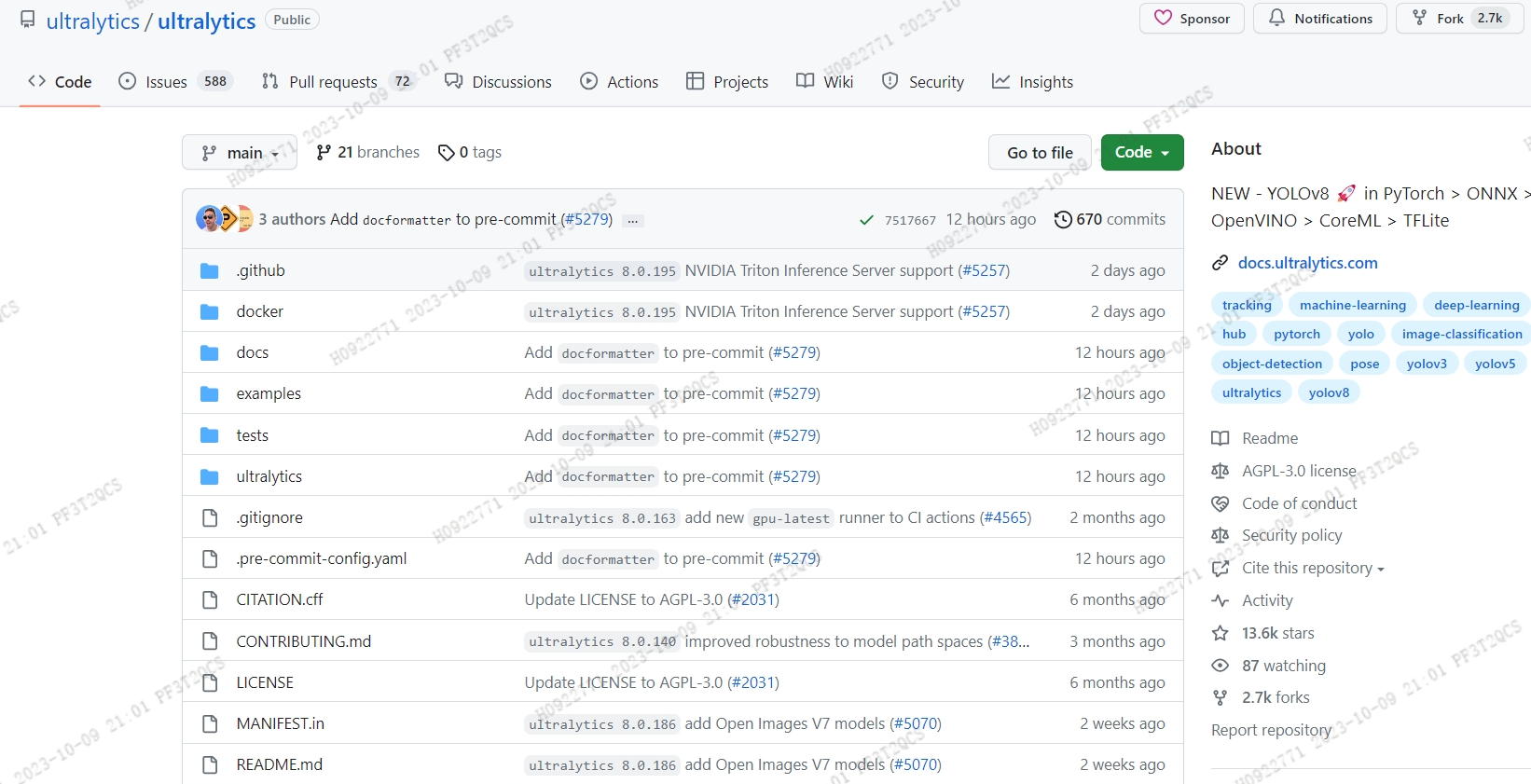Open the Code tab
1531x784 pixels.
[x=60, y=82]
